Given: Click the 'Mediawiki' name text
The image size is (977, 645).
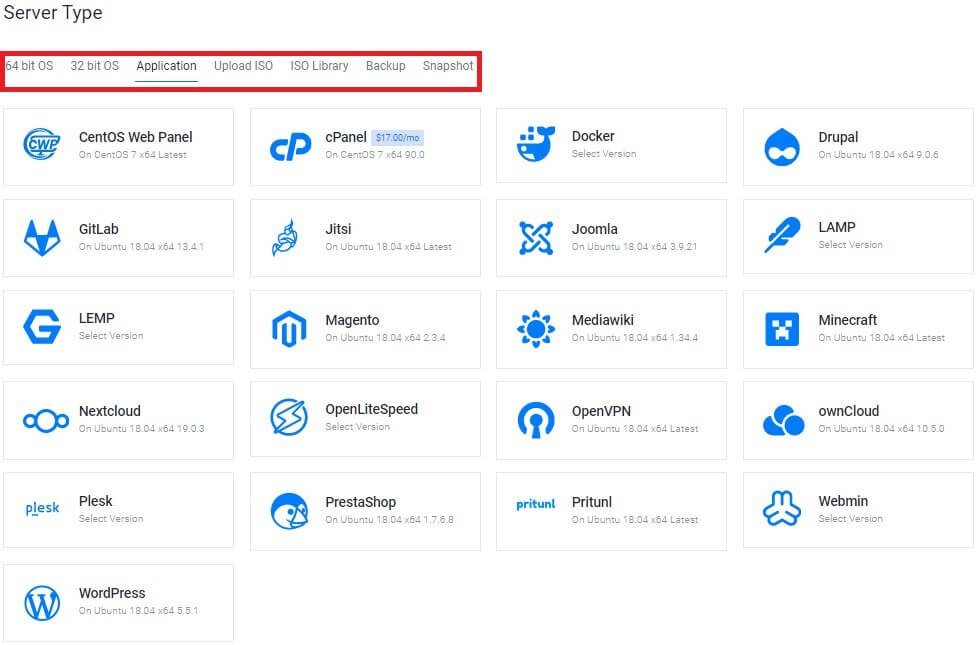Looking at the screenshot, I should point(603,320).
